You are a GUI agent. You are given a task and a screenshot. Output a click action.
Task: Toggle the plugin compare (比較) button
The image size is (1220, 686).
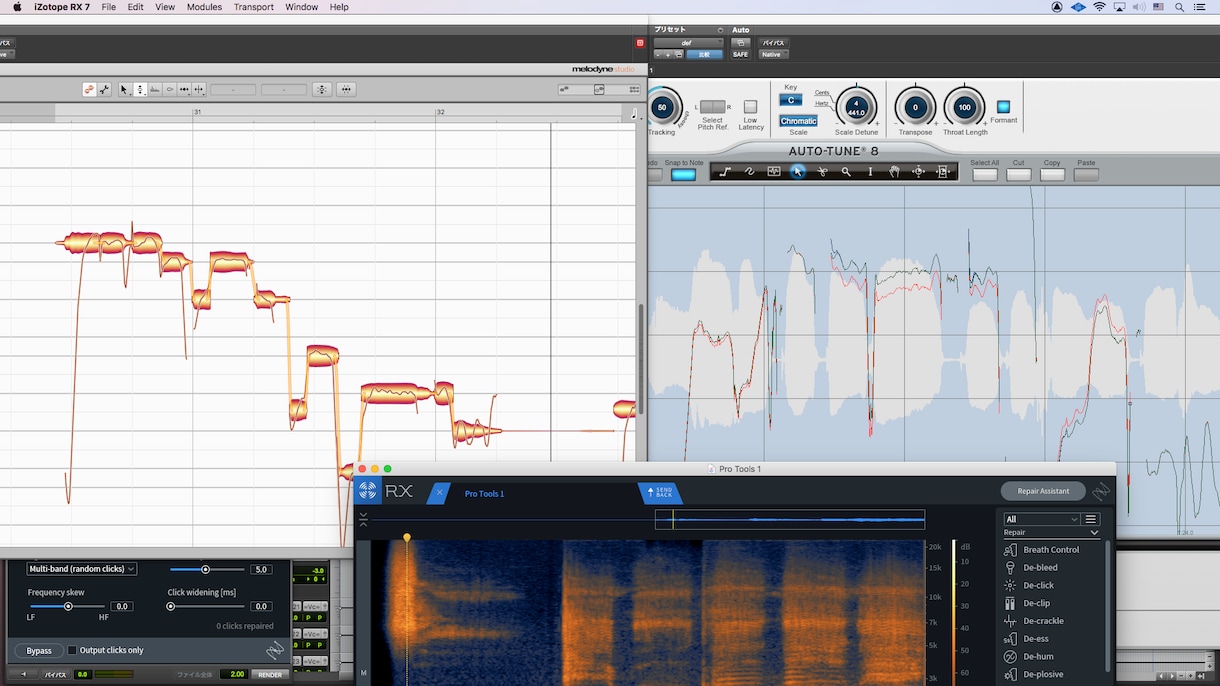[704, 54]
